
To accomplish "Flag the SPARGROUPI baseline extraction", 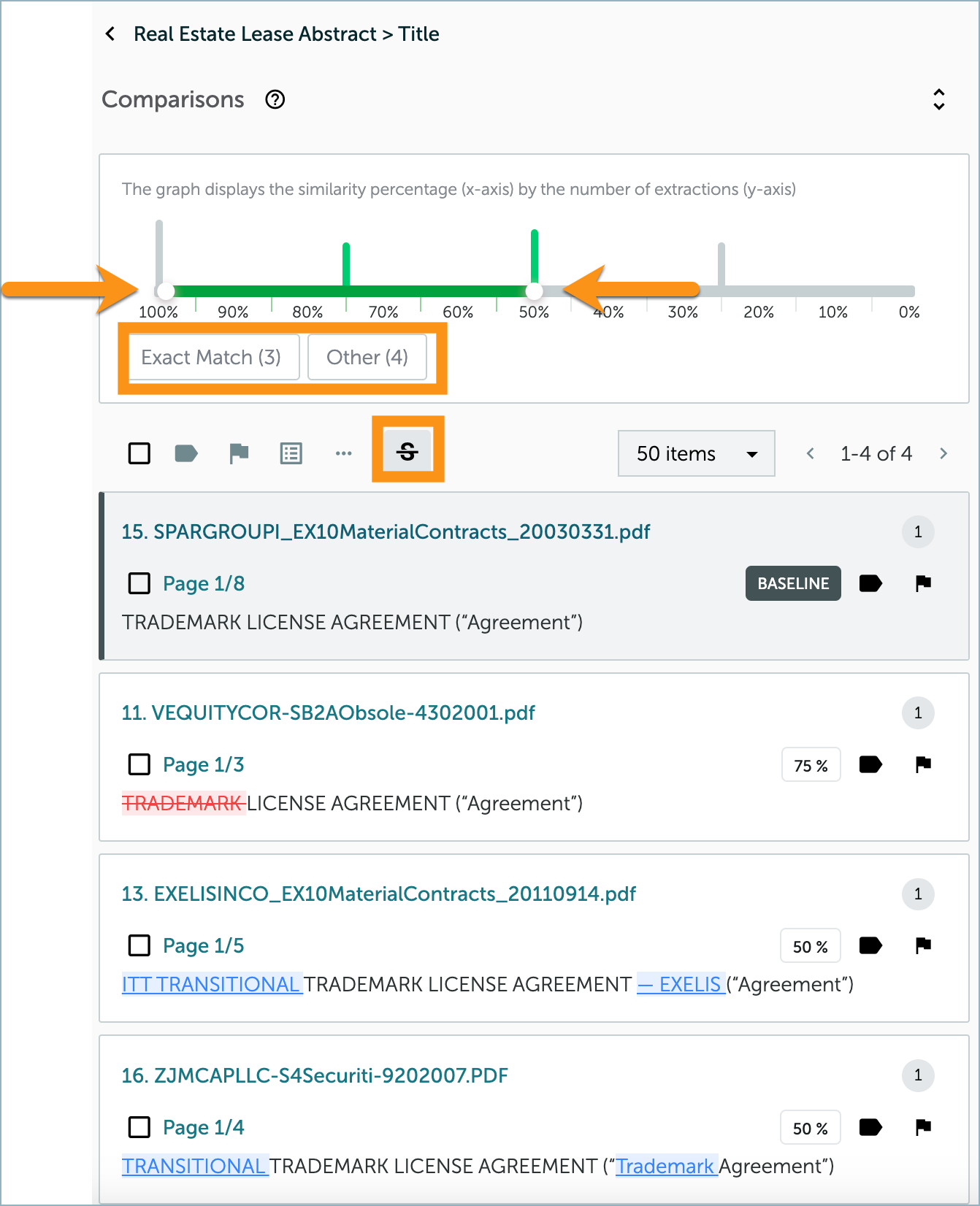I will 923,583.
